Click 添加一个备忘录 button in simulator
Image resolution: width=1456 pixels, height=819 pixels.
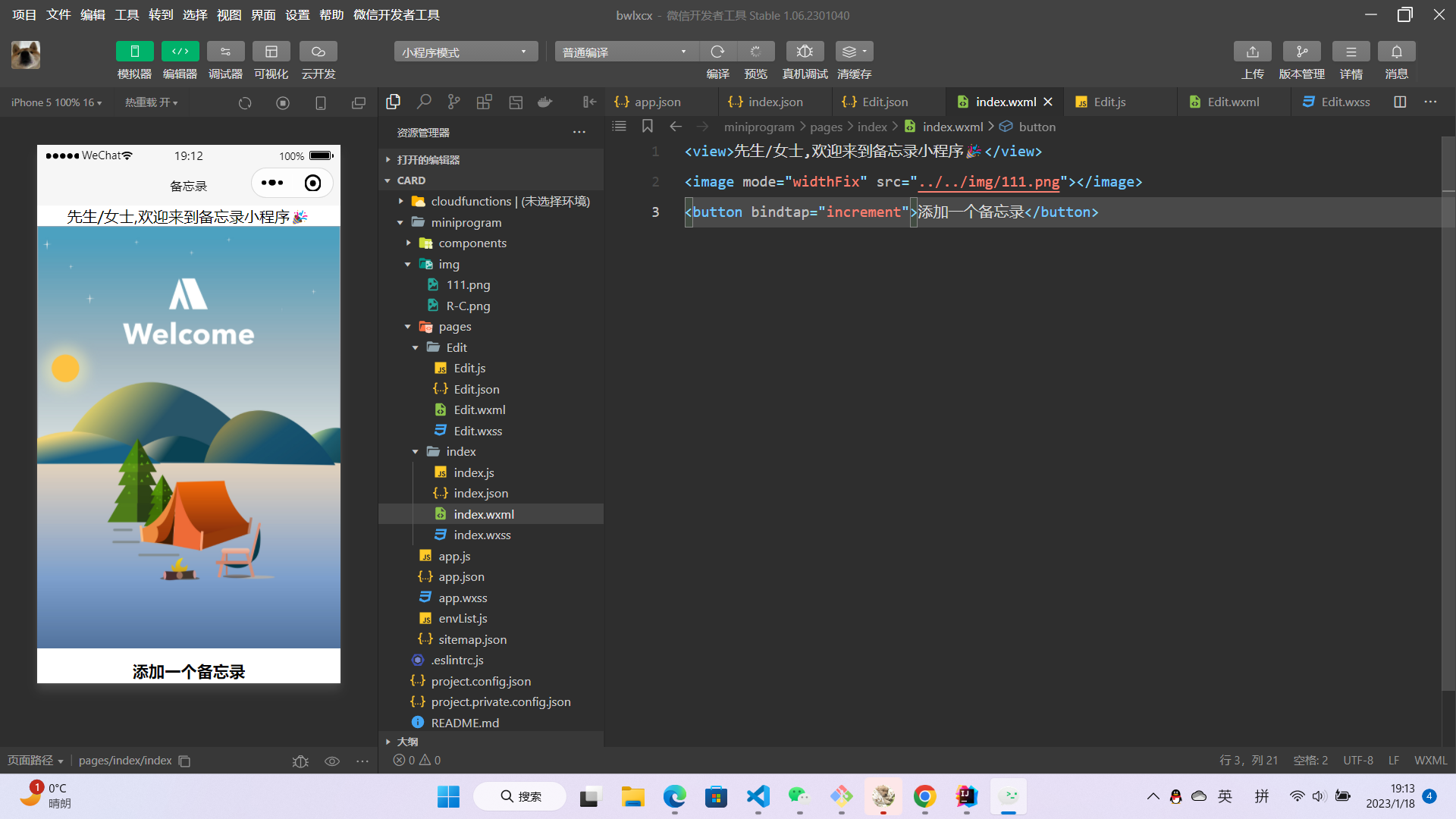(x=188, y=671)
